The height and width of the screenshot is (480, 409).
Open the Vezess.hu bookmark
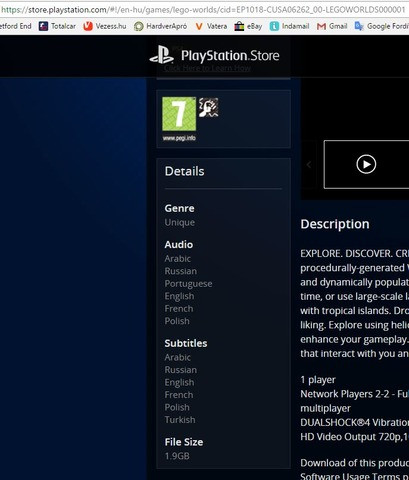pyautogui.click(x=105, y=26)
